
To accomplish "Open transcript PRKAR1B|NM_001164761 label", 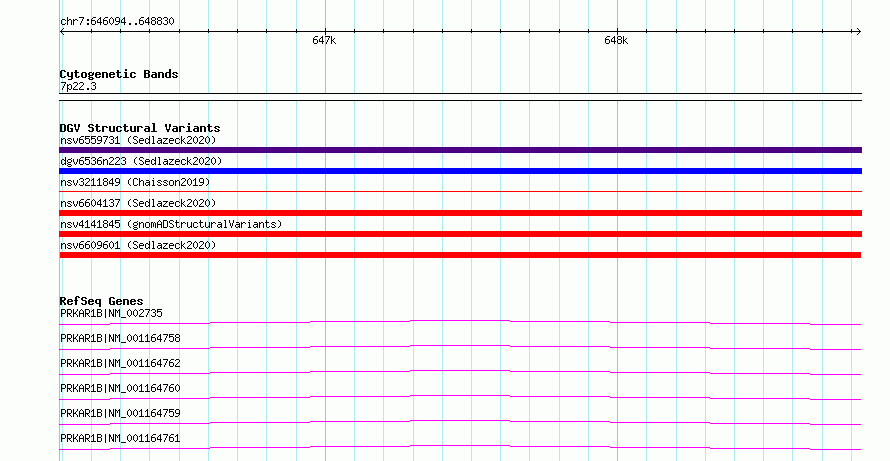I will (120, 438).
